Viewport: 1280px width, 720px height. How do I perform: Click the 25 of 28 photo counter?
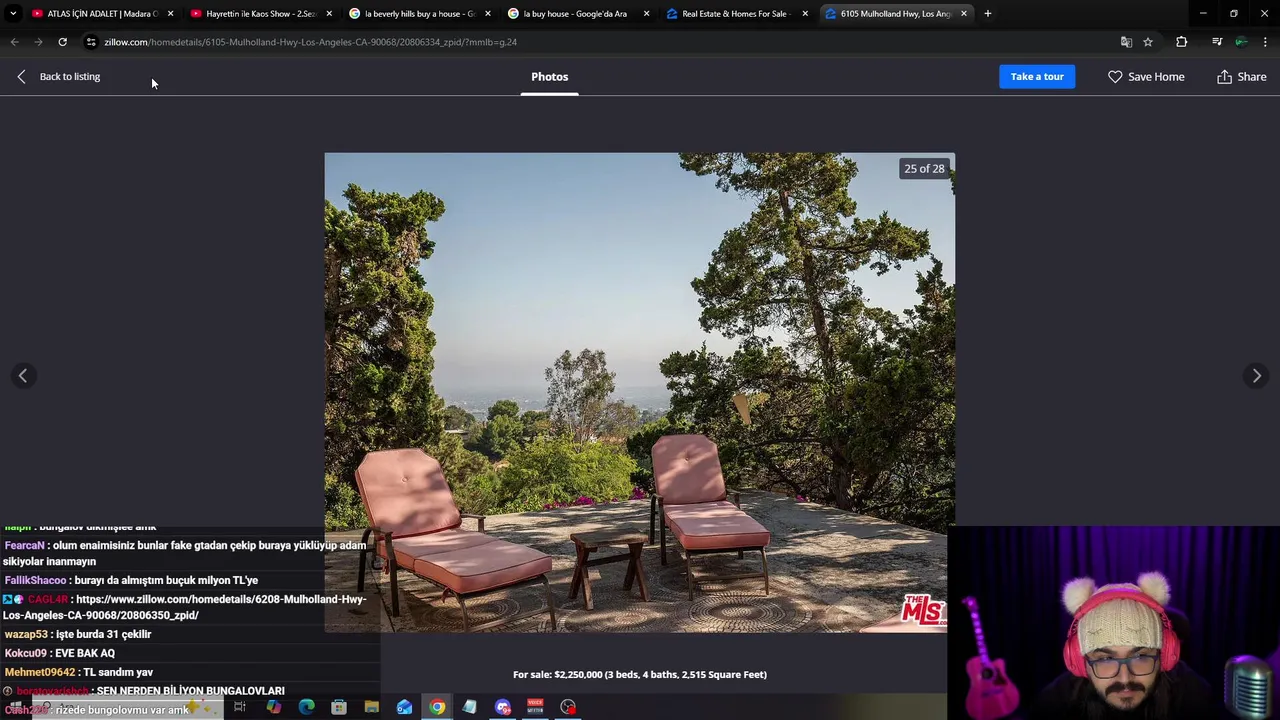pyautogui.click(x=924, y=168)
